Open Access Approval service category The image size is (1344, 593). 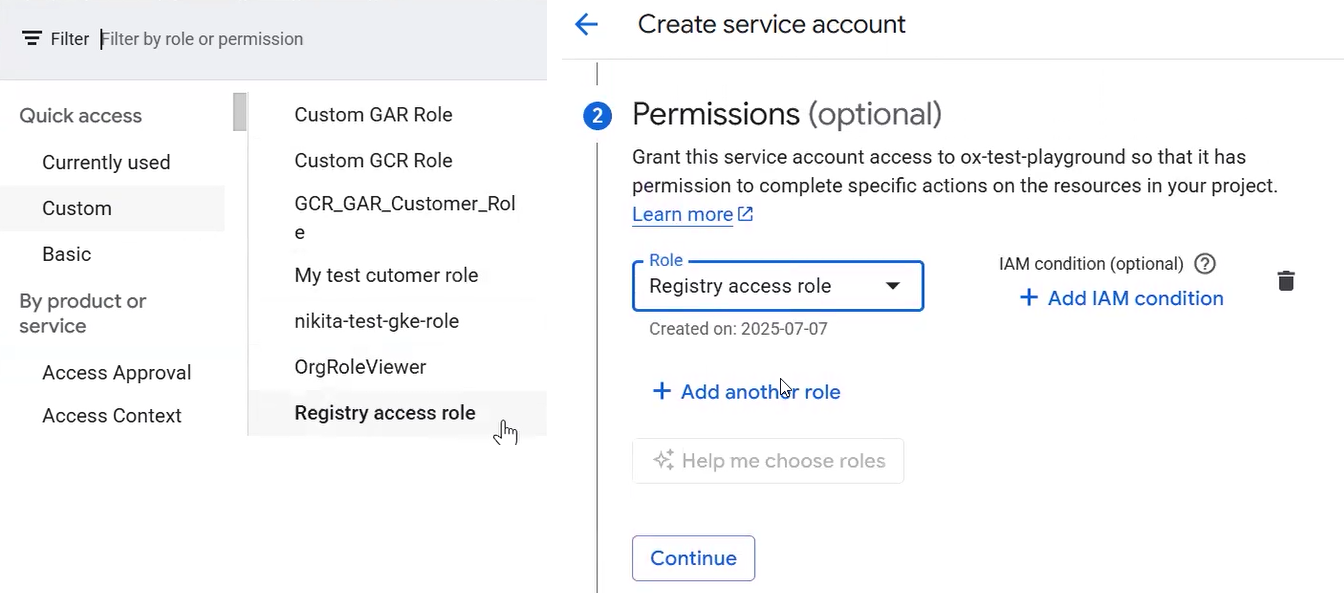[x=116, y=372]
